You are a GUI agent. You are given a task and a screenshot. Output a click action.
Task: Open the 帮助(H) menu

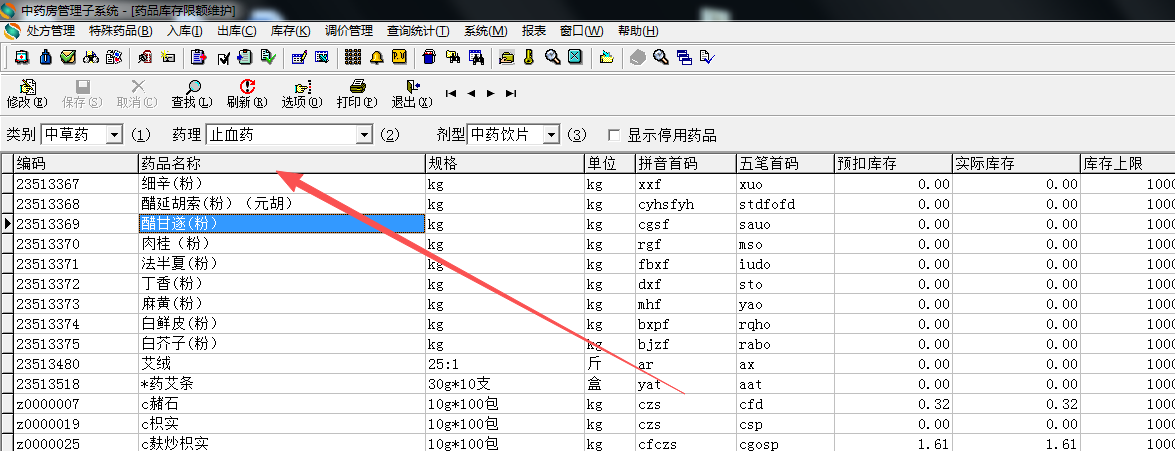tap(638, 31)
